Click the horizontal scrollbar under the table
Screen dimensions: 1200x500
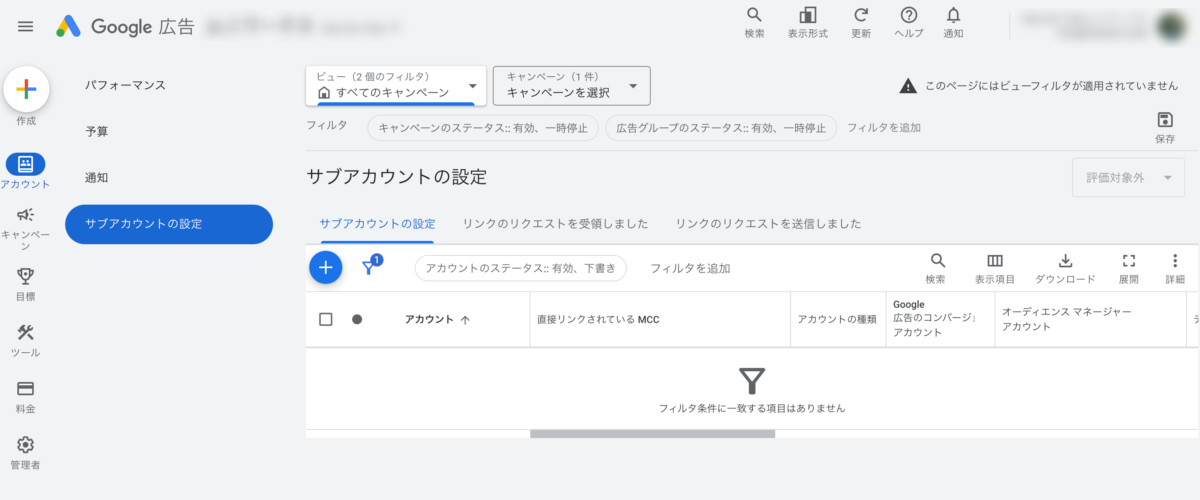coord(652,434)
